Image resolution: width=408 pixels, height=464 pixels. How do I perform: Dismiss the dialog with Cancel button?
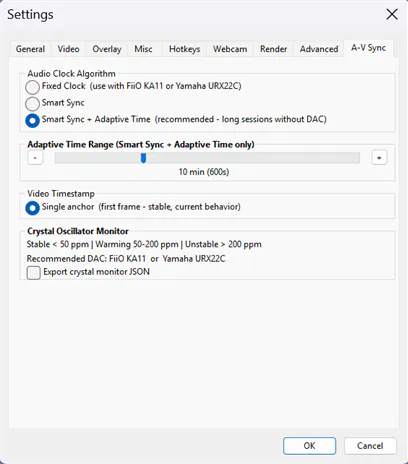click(370, 446)
